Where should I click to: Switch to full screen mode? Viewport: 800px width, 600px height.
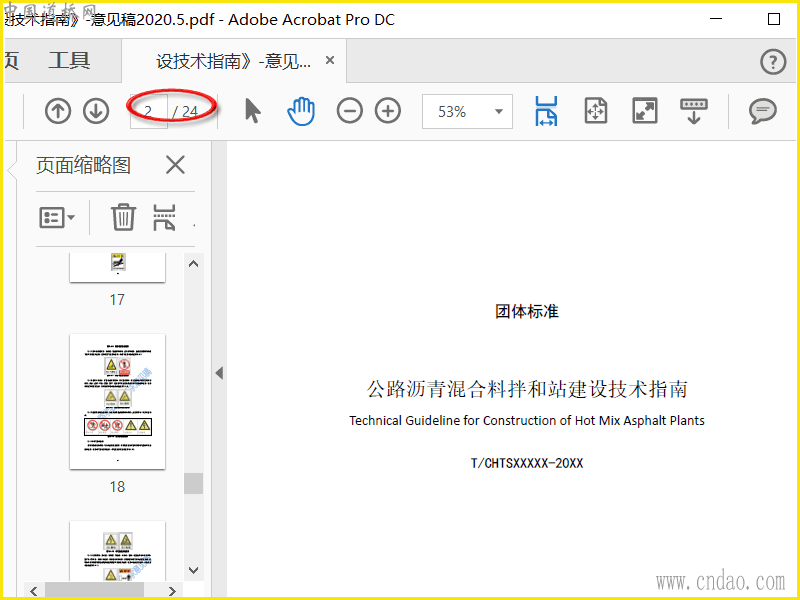click(645, 111)
